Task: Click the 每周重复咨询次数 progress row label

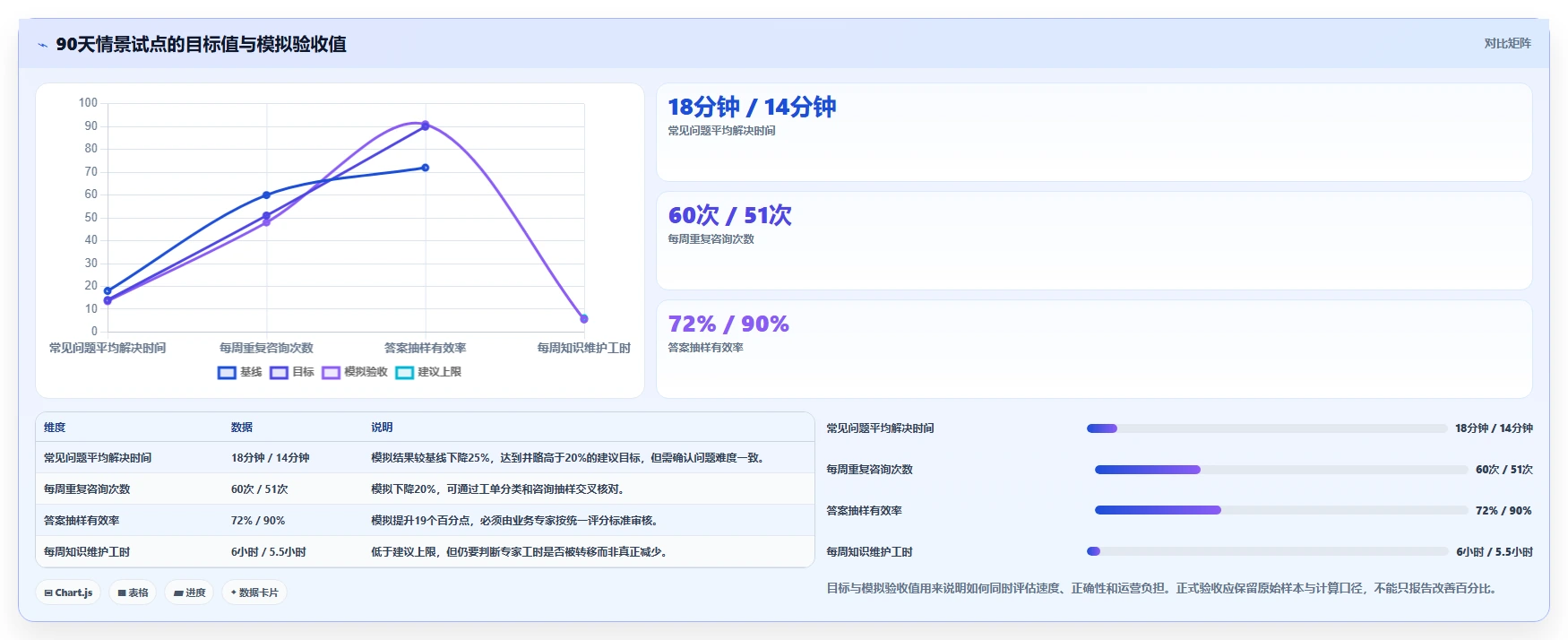Action: coord(869,470)
